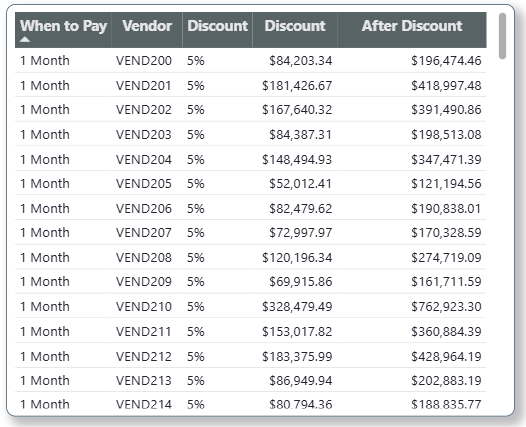Screen dimensions: 526x427
Task: Click the ascending sort arrow under When to Pay
Action: tap(25, 40)
